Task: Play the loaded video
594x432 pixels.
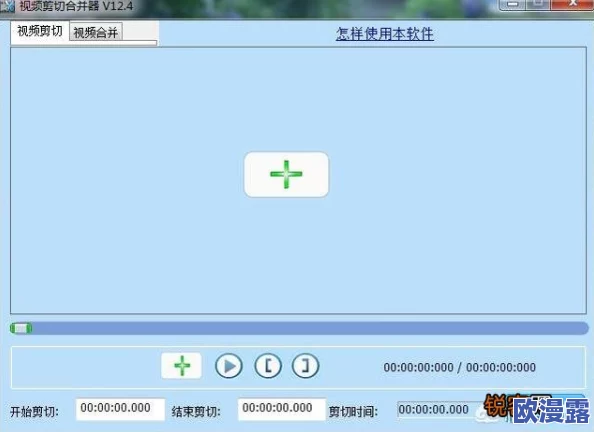Action: 229,366
